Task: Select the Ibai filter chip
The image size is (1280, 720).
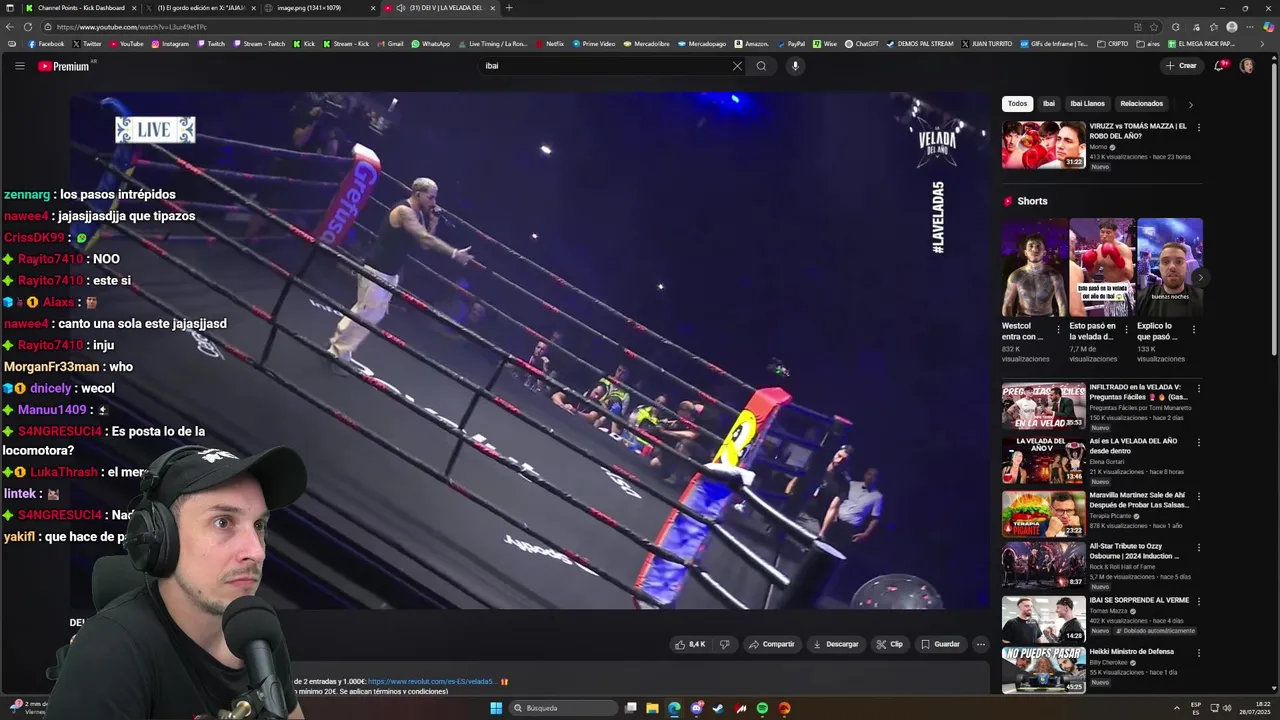Action: 1048,104
